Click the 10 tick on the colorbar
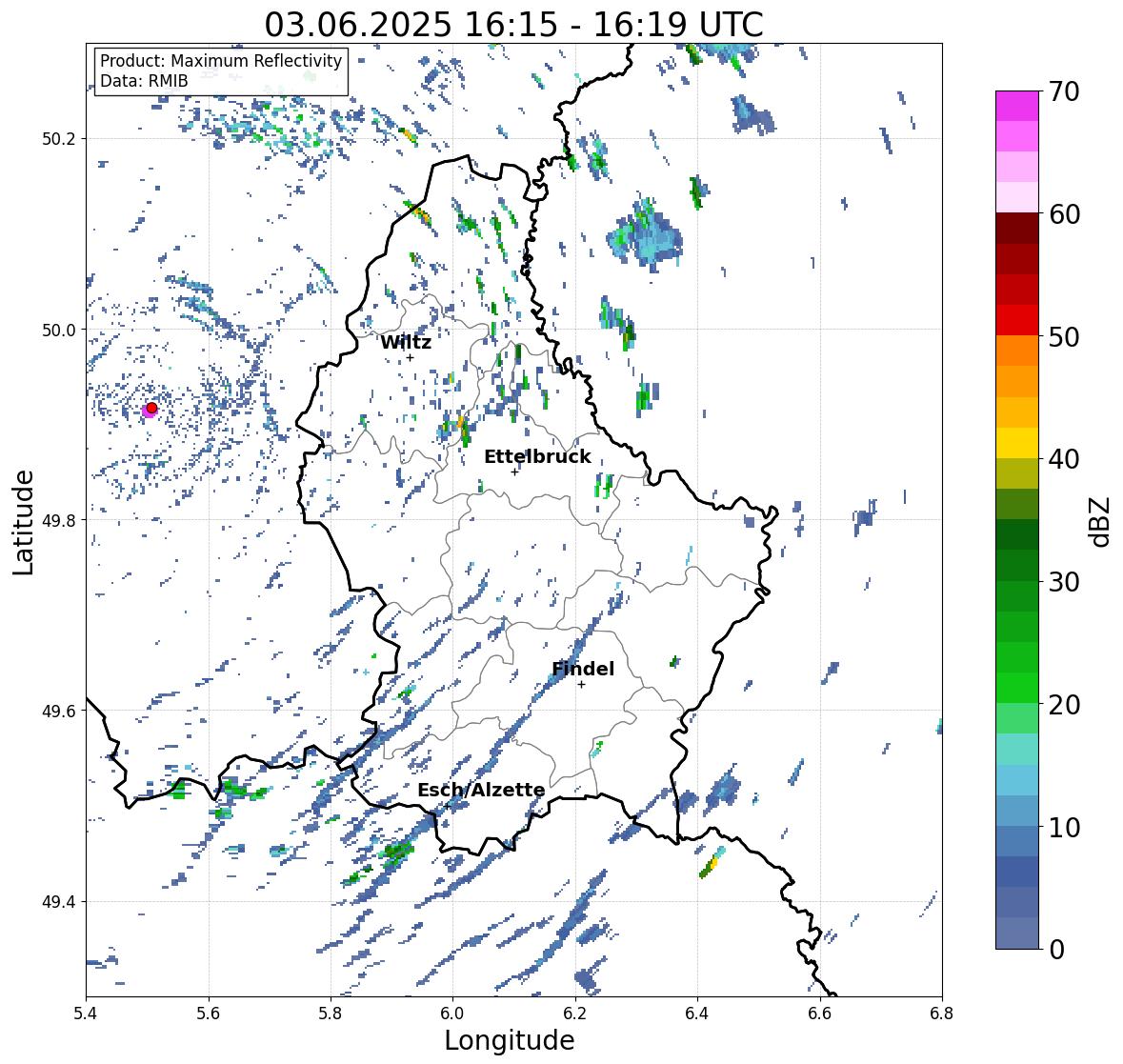1123x1064 pixels. 1064,827
